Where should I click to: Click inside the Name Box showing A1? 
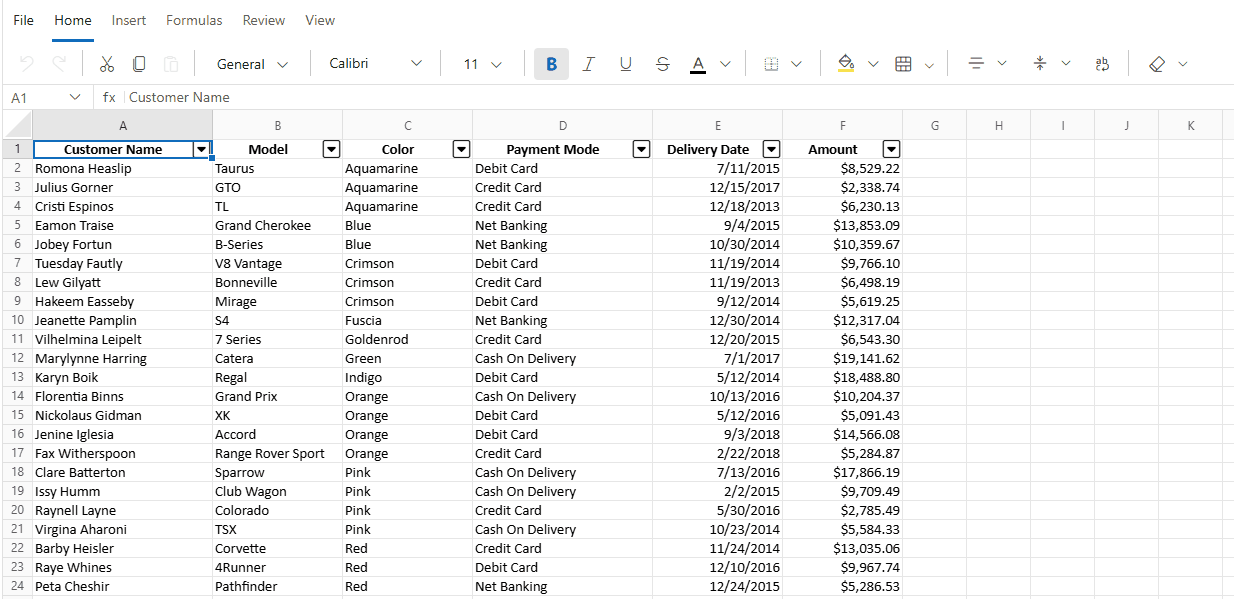(x=40, y=97)
